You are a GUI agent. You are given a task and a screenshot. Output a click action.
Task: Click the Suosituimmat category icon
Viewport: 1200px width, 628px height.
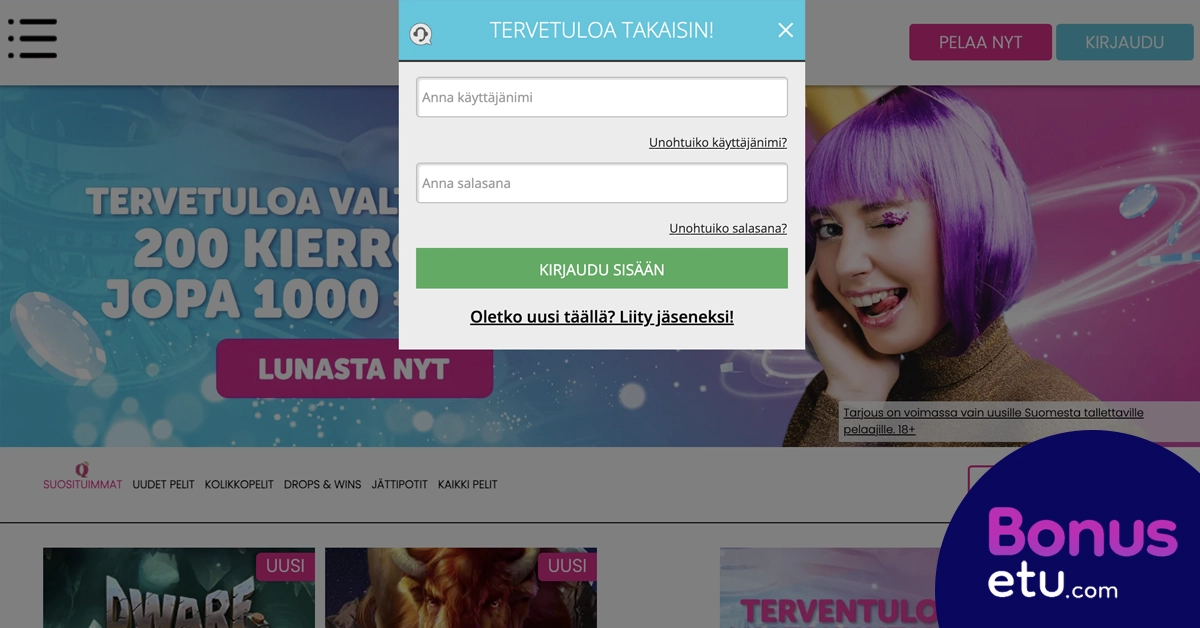click(82, 469)
